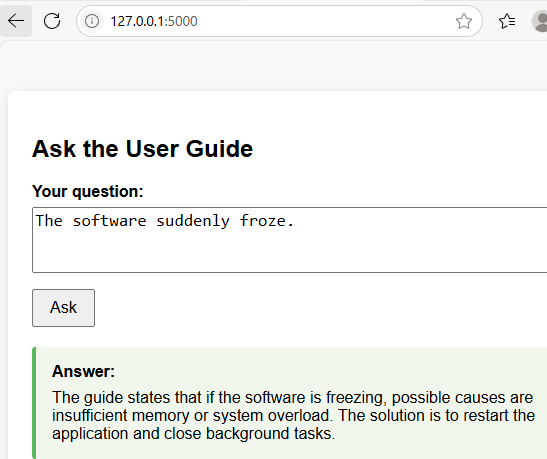Go back using the browser back arrow
Screen dimensions: 547x459
16,21
